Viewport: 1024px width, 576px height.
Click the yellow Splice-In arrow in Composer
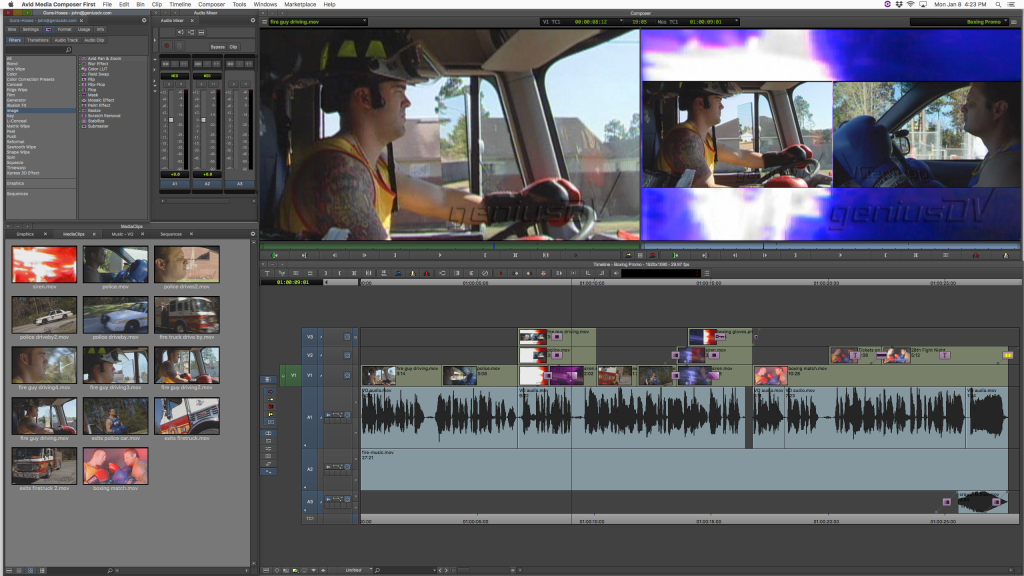[628, 255]
